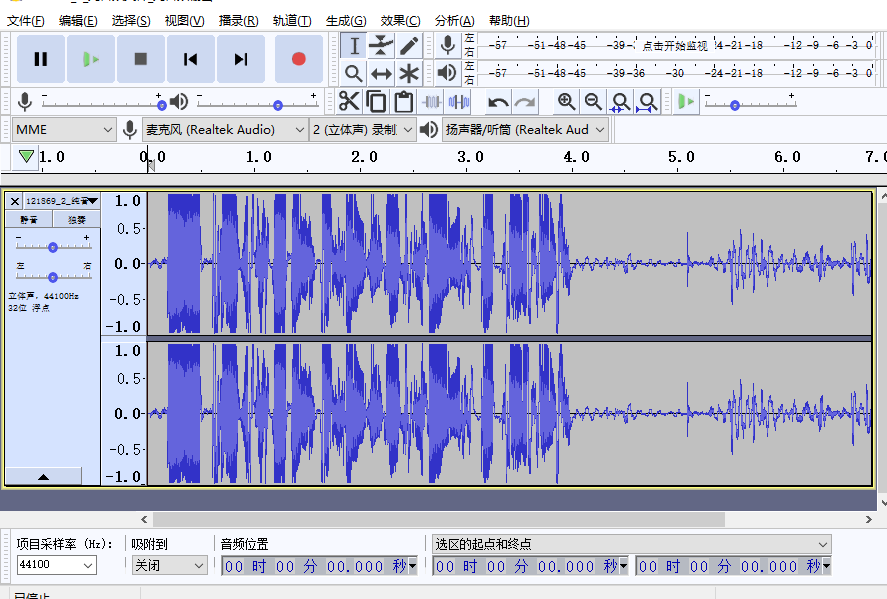887x599 pixels.
Task: Open the 播录(R) menu
Action: pos(238,21)
